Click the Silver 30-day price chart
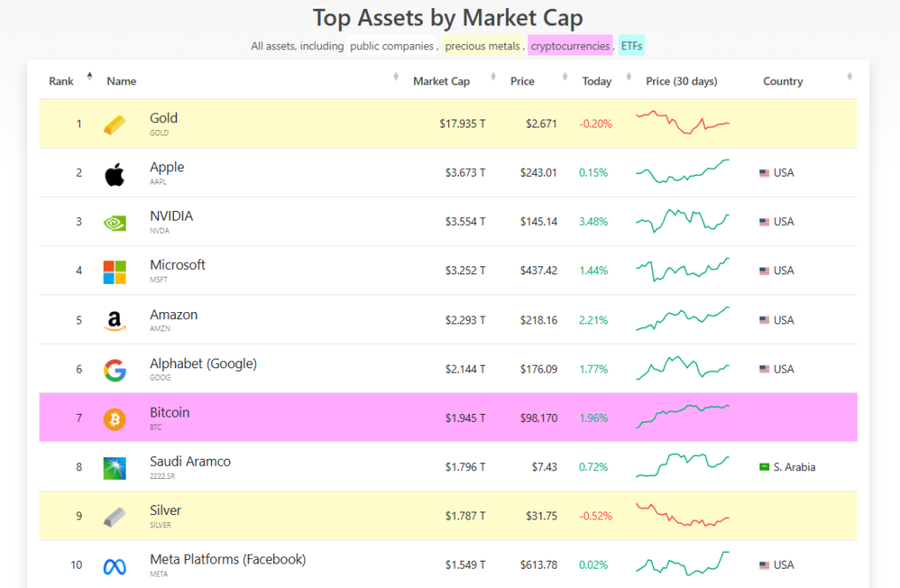The width and height of the screenshot is (900, 588). [x=682, y=514]
